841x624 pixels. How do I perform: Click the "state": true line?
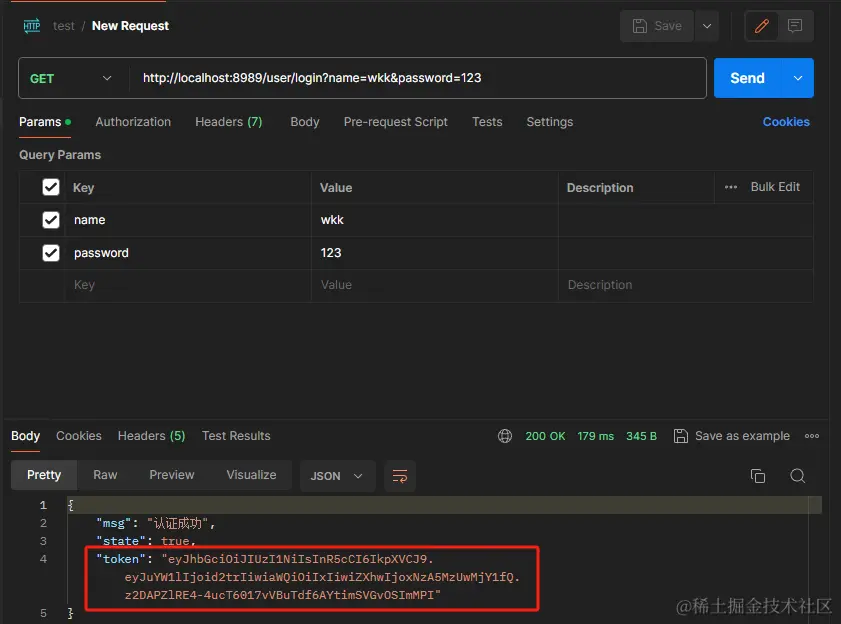[x=146, y=541]
